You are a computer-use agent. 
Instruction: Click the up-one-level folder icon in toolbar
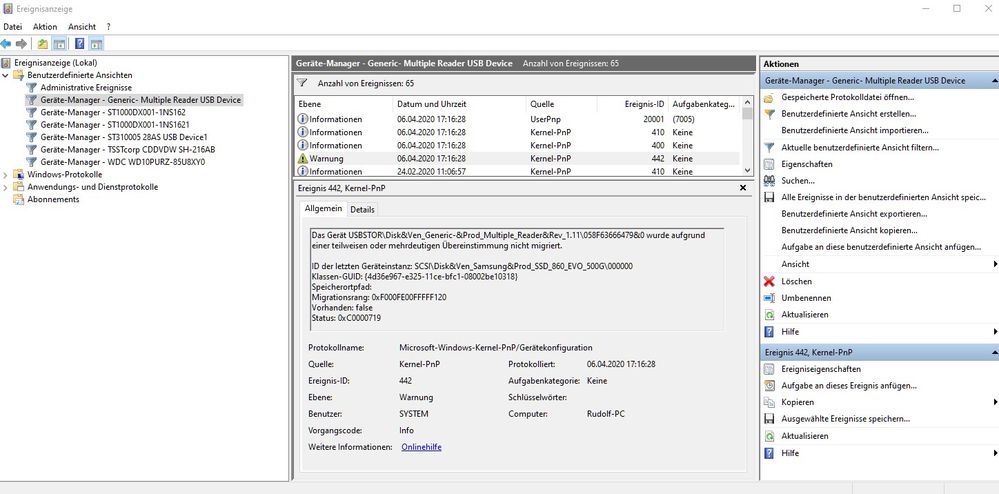click(42, 44)
